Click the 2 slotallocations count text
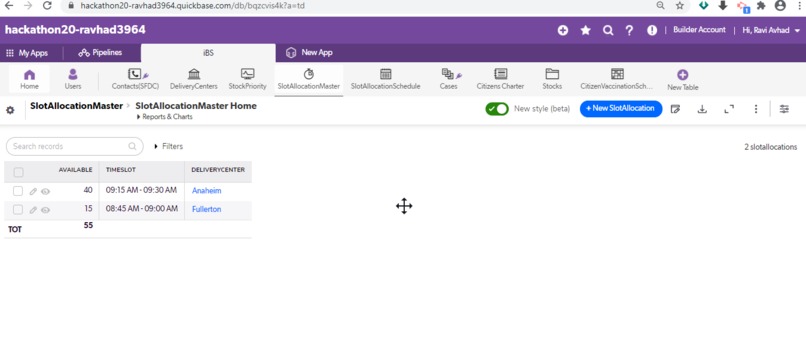This screenshot has width=806, height=364. (771, 147)
